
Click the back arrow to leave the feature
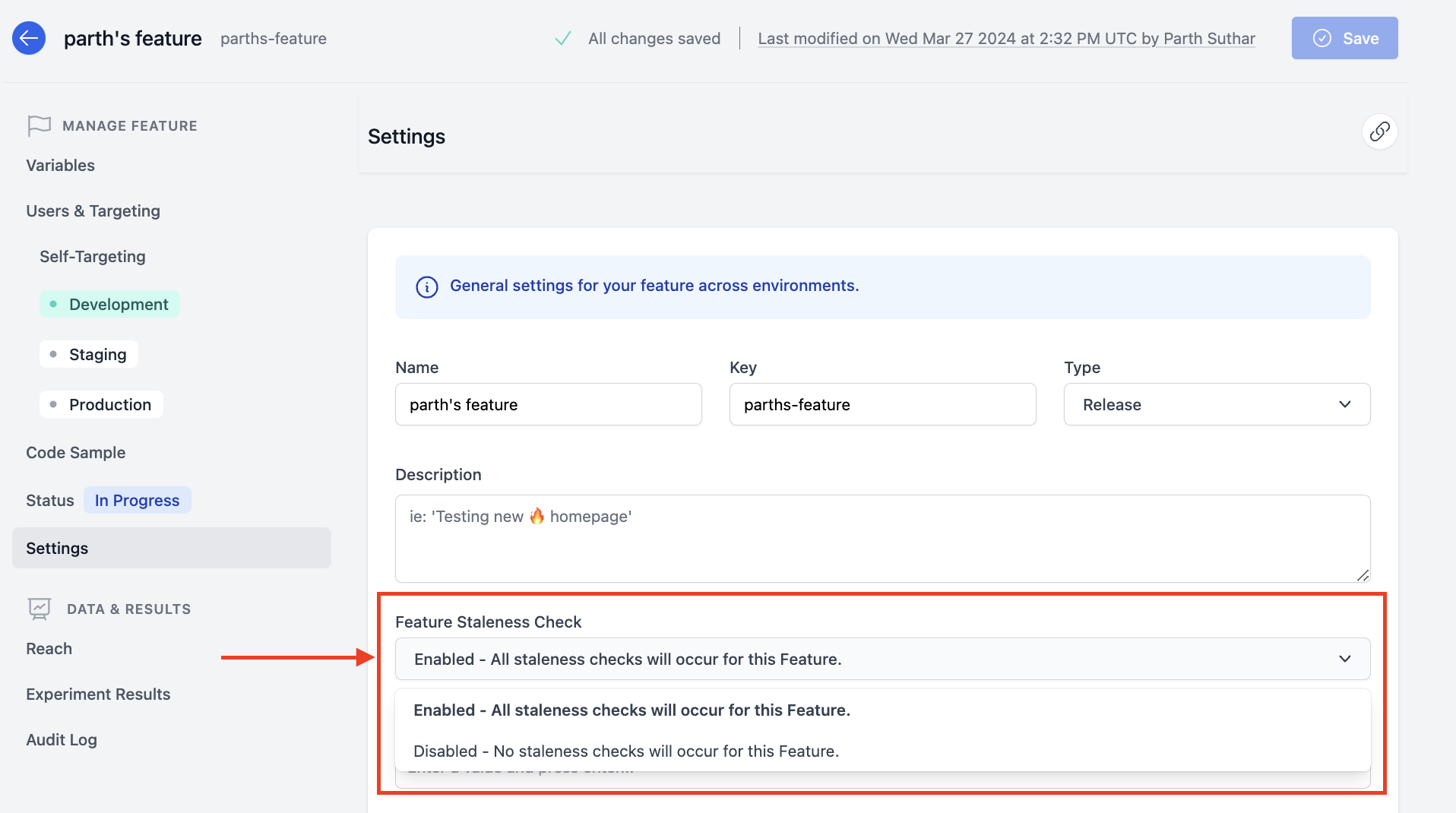tap(29, 38)
